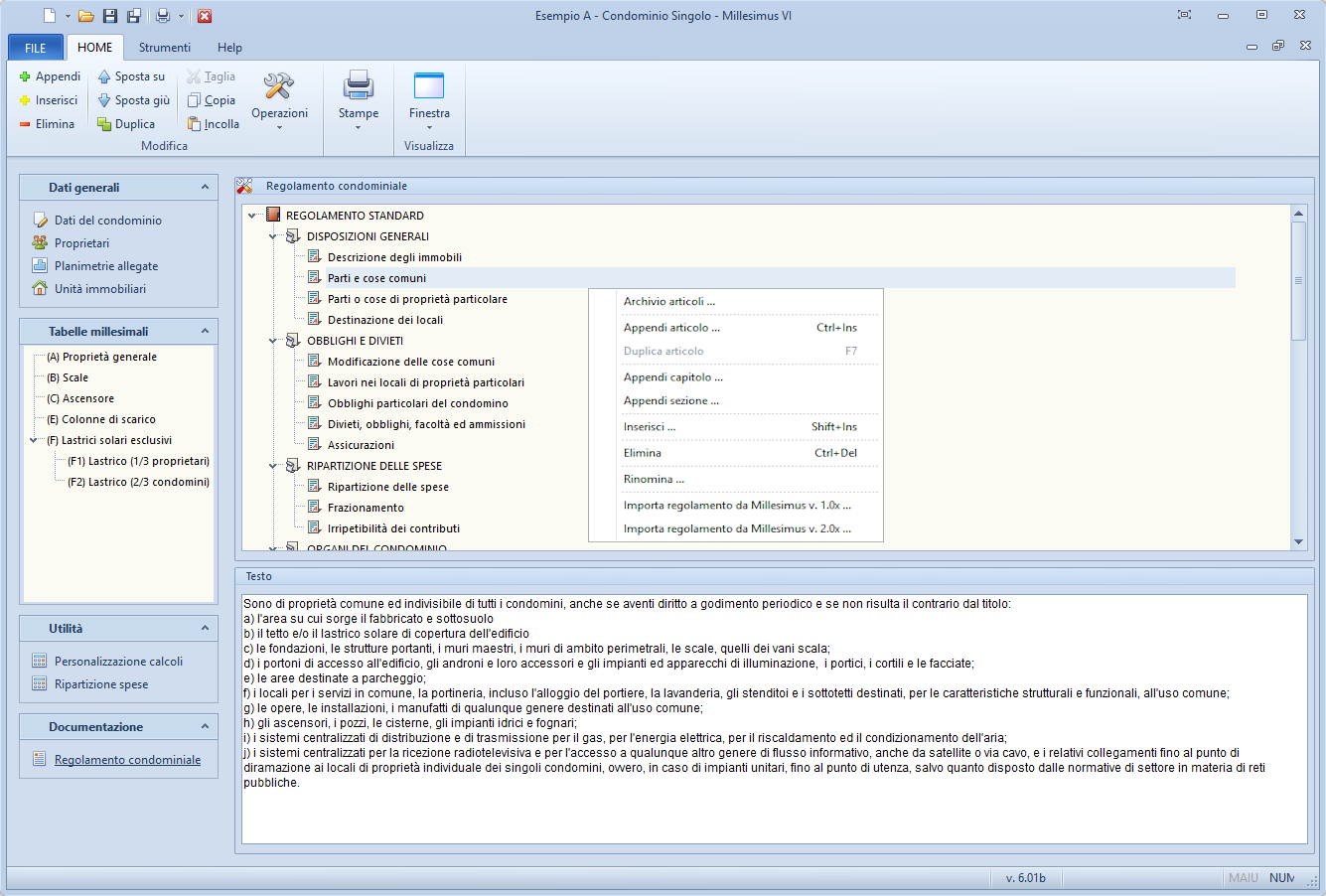Collapse the Tabelle millesimali panel
The height and width of the screenshot is (896, 1326).
click(205, 331)
